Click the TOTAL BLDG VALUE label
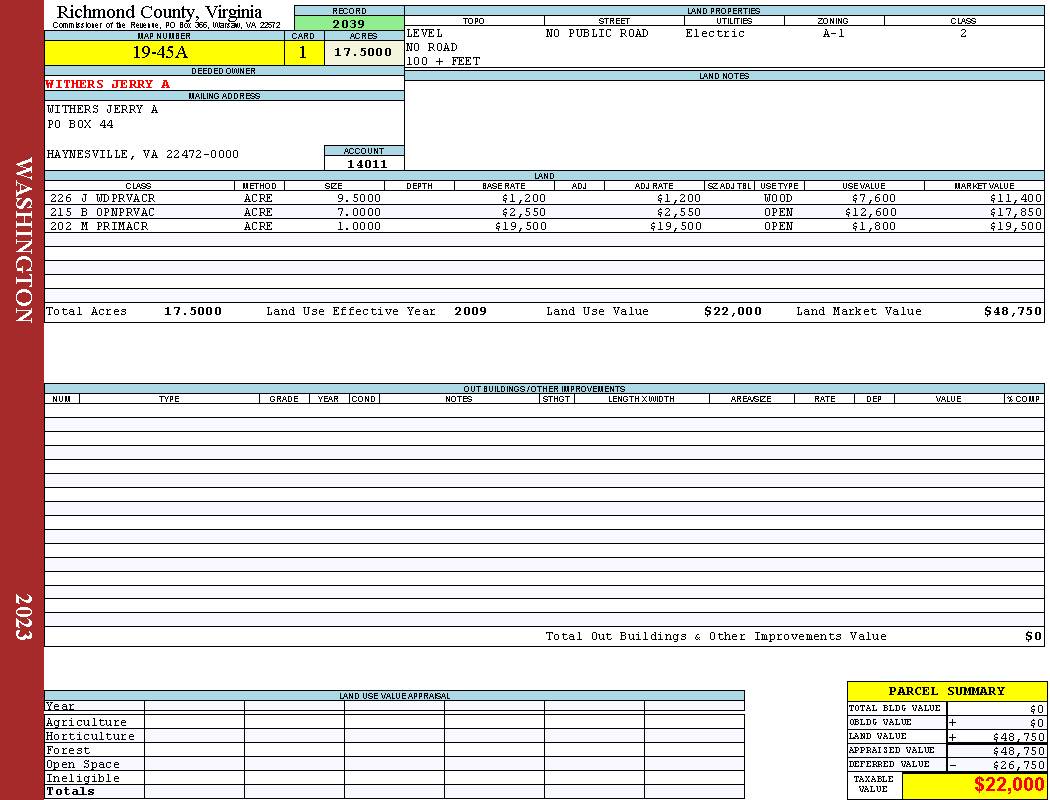Viewport: 1050px width, 800px height. point(895,708)
